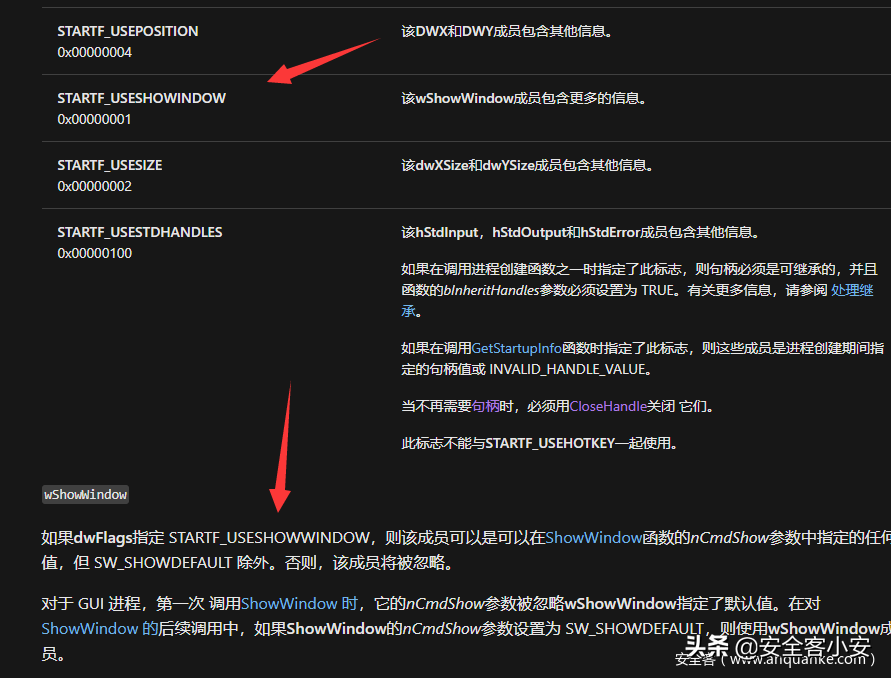Click the 该dwXSize和dwYSize description text
Viewport: 891px width, 678px height.
pyautogui.click(x=527, y=165)
